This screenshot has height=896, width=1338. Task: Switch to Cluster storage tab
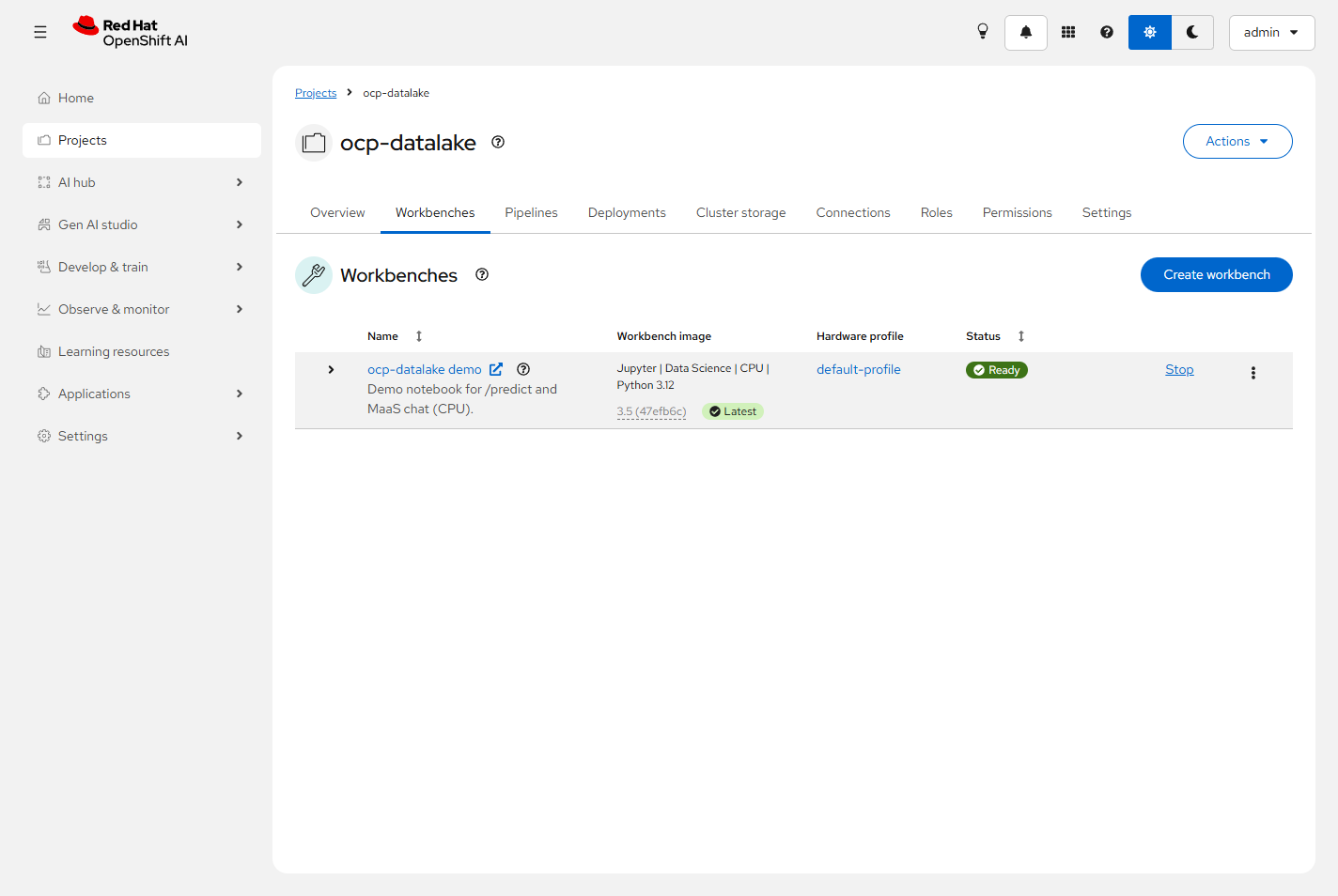[x=740, y=212]
